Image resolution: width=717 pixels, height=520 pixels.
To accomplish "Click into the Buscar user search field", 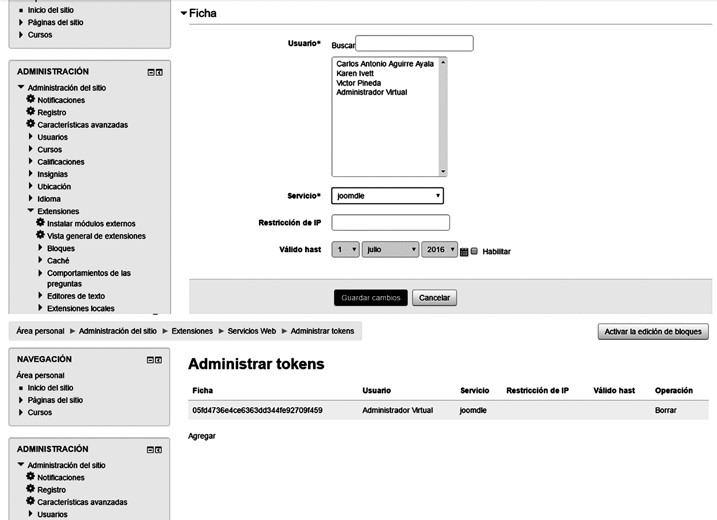I will (x=414, y=43).
